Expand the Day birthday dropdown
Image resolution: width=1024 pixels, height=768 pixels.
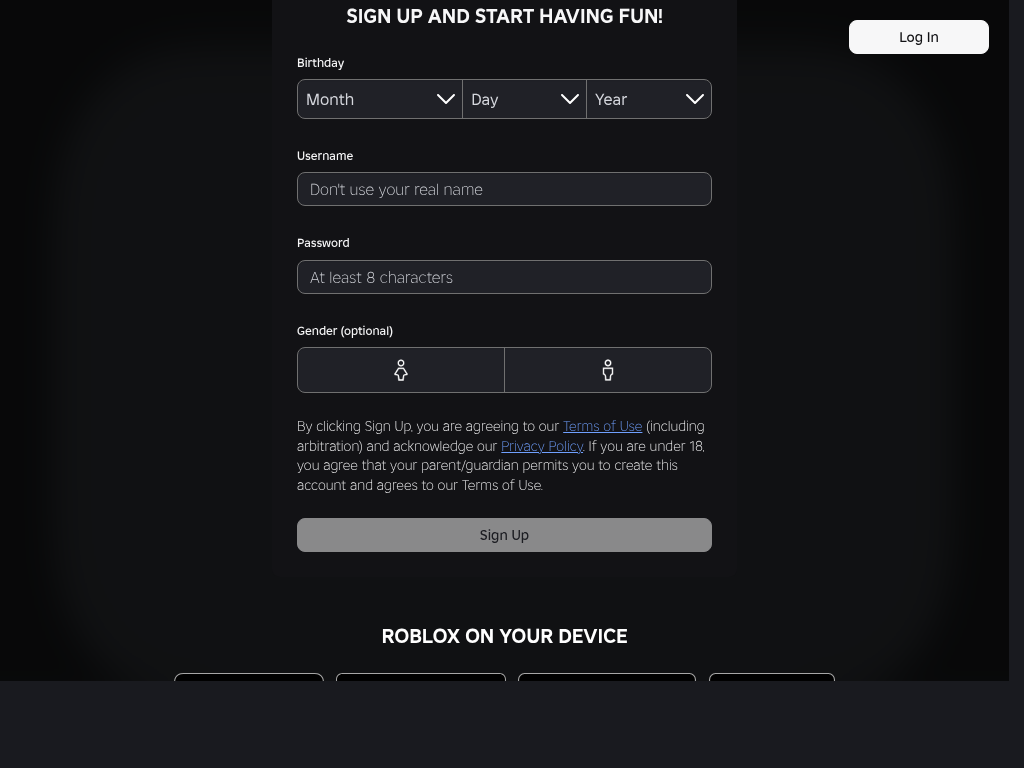[x=524, y=99]
